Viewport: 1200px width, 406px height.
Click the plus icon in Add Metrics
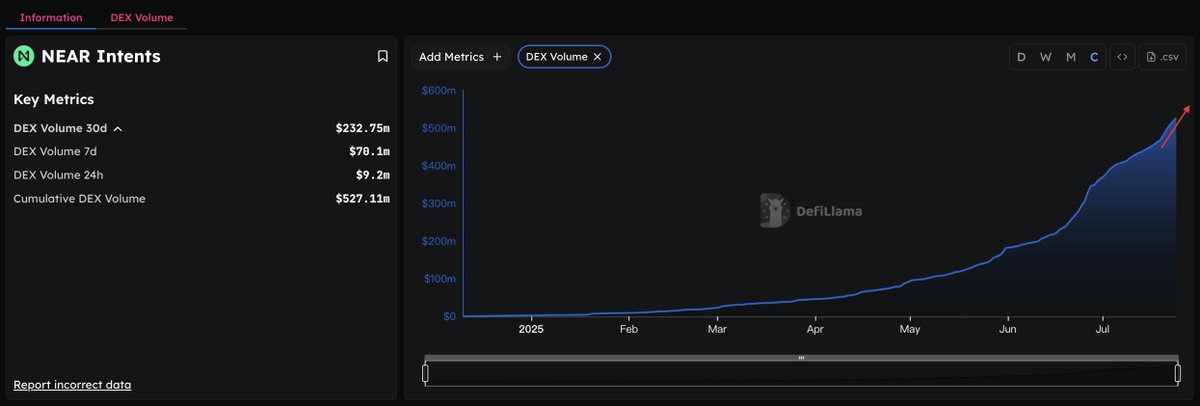coord(497,57)
